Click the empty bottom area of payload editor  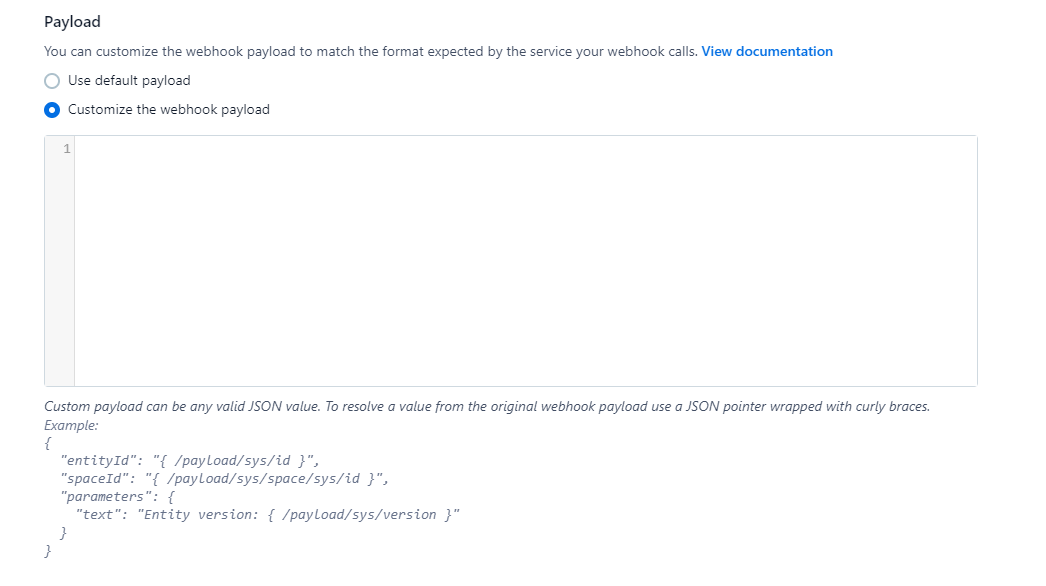(x=526, y=347)
